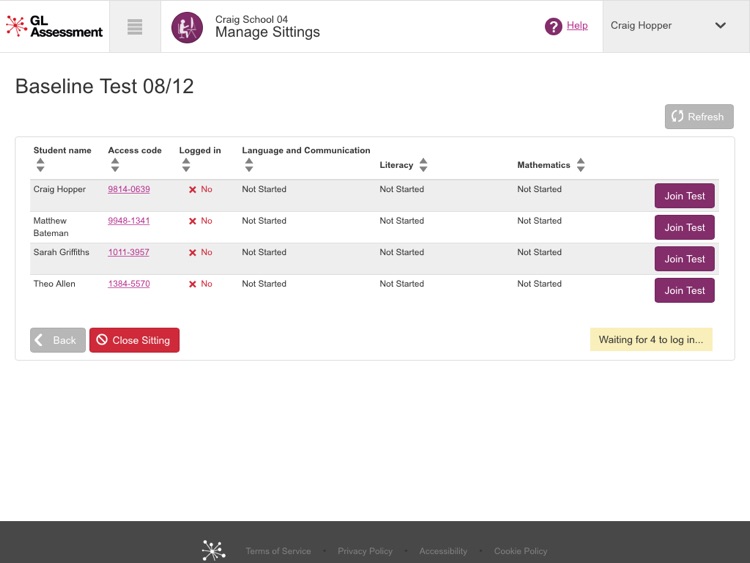Click the Back button
The width and height of the screenshot is (750, 563).
tap(58, 340)
